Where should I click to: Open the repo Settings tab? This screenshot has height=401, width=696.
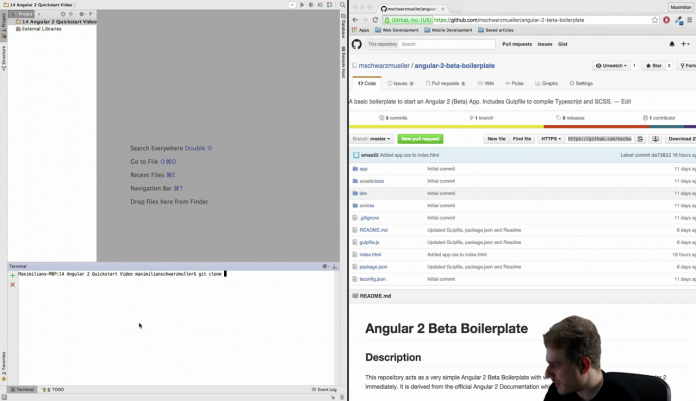click(x=581, y=83)
